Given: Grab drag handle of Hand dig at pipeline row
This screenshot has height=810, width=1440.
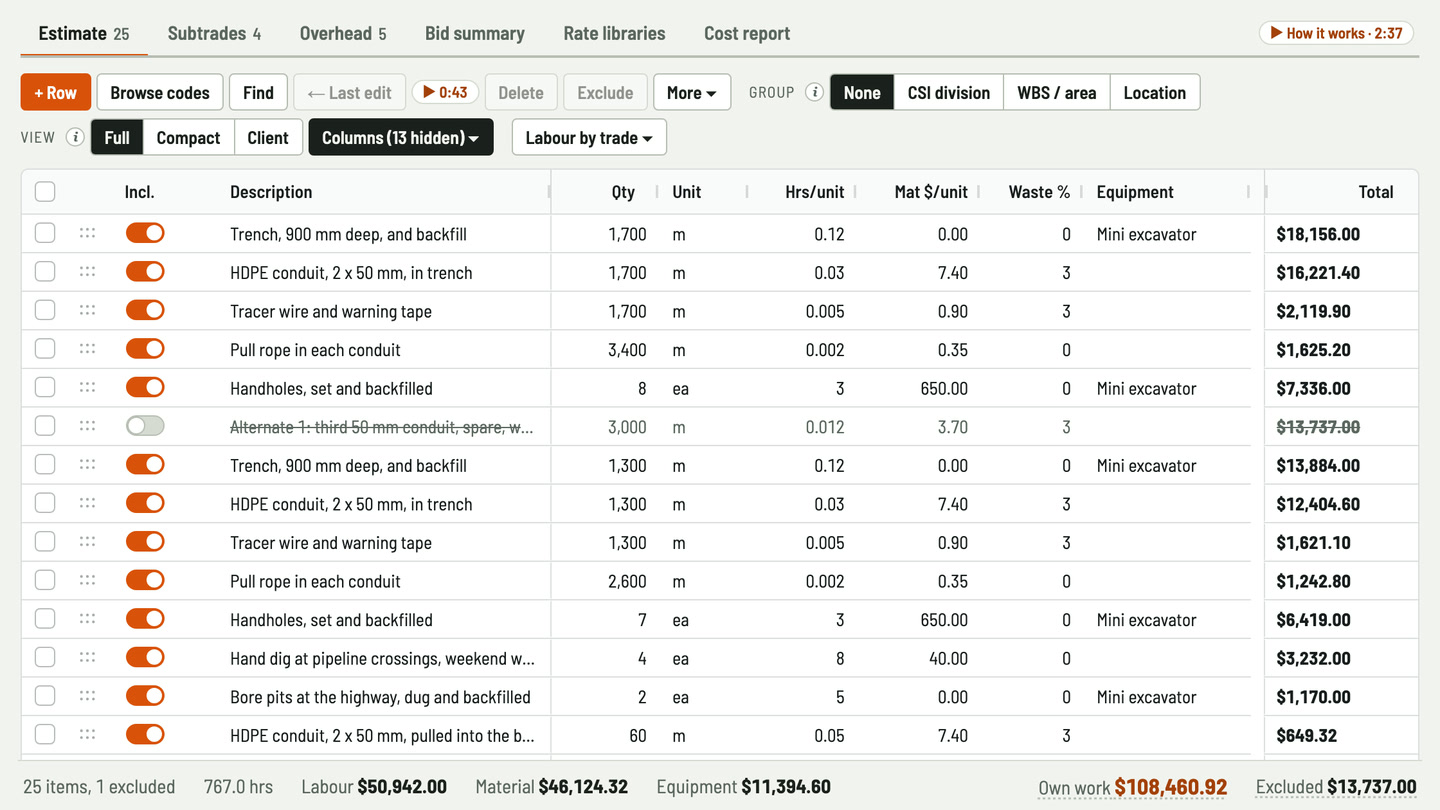Looking at the screenshot, I should pyautogui.click(x=87, y=658).
